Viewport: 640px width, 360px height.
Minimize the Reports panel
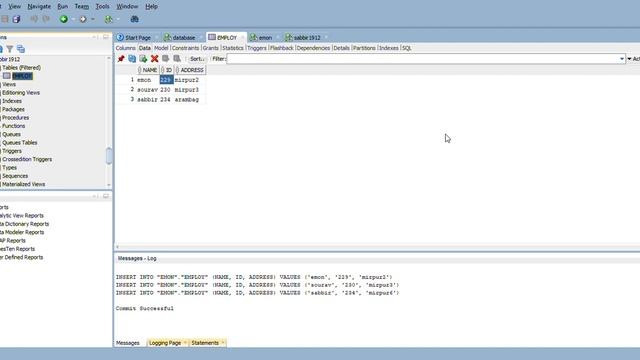pos(95,196)
